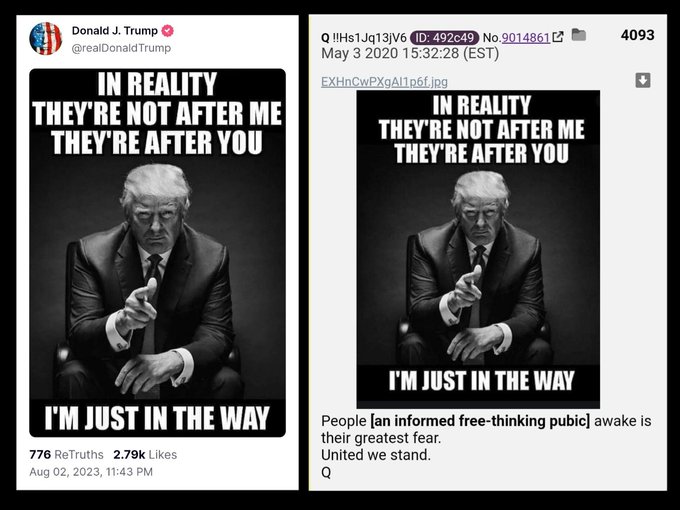
Task: Click the download arrow icon beside the filename
Action: click(643, 80)
